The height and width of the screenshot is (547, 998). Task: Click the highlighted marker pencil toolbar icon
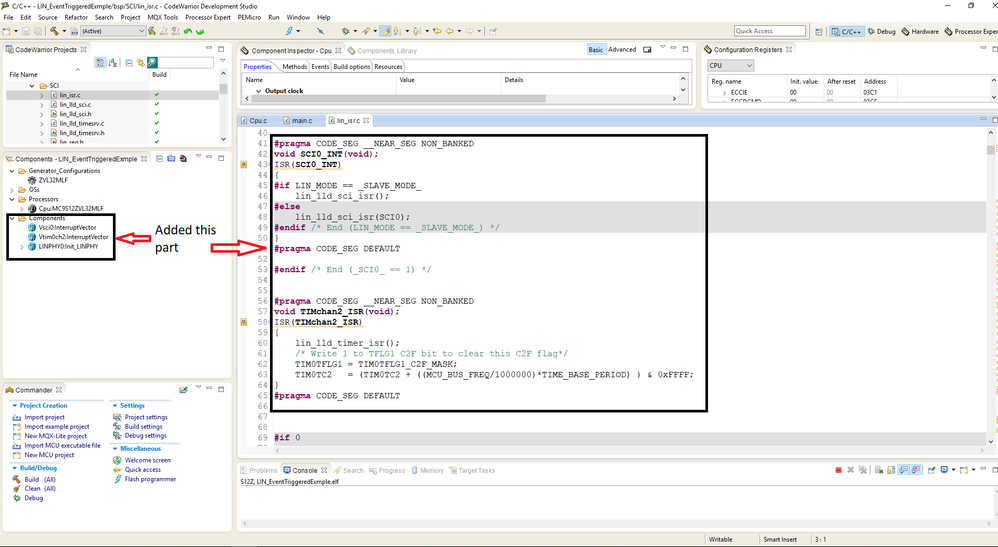click(386, 31)
